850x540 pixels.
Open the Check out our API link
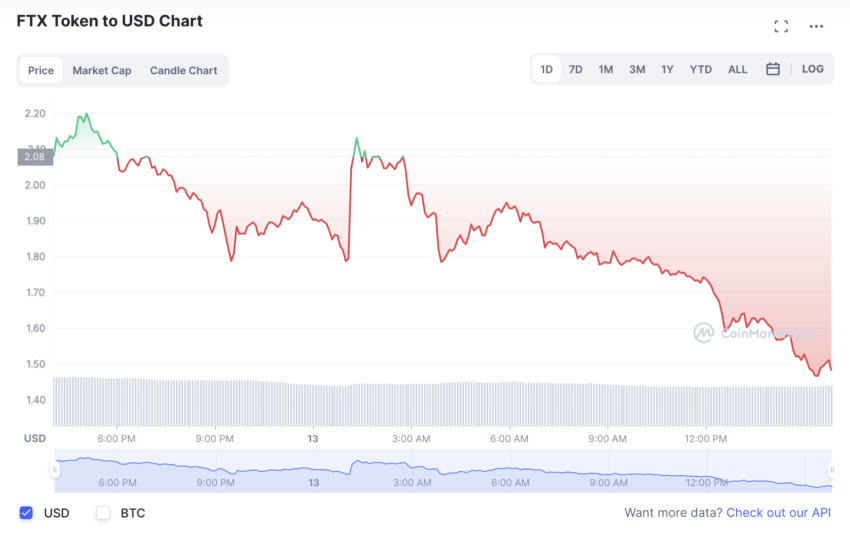coord(778,513)
